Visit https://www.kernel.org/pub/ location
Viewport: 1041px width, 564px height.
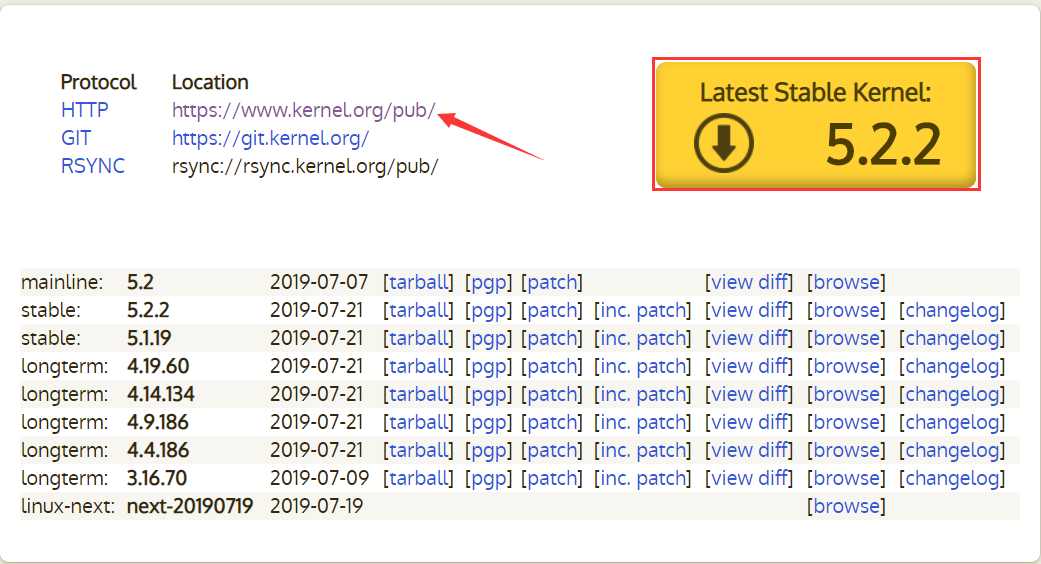tap(303, 110)
